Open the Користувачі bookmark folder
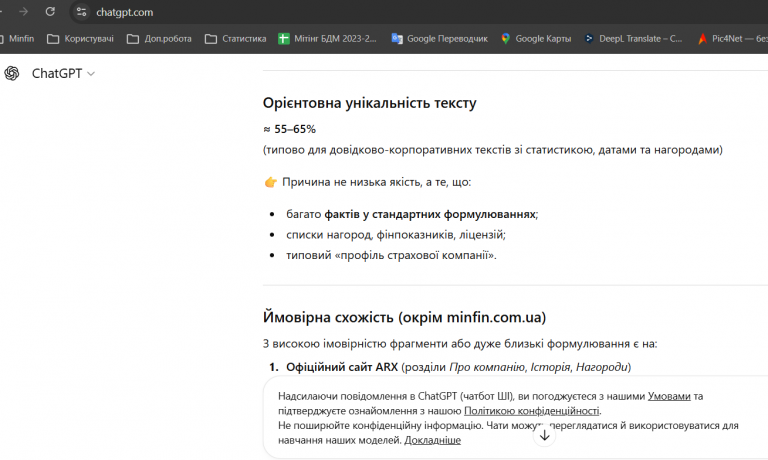Viewport: 768px width, 460px height. point(80,39)
